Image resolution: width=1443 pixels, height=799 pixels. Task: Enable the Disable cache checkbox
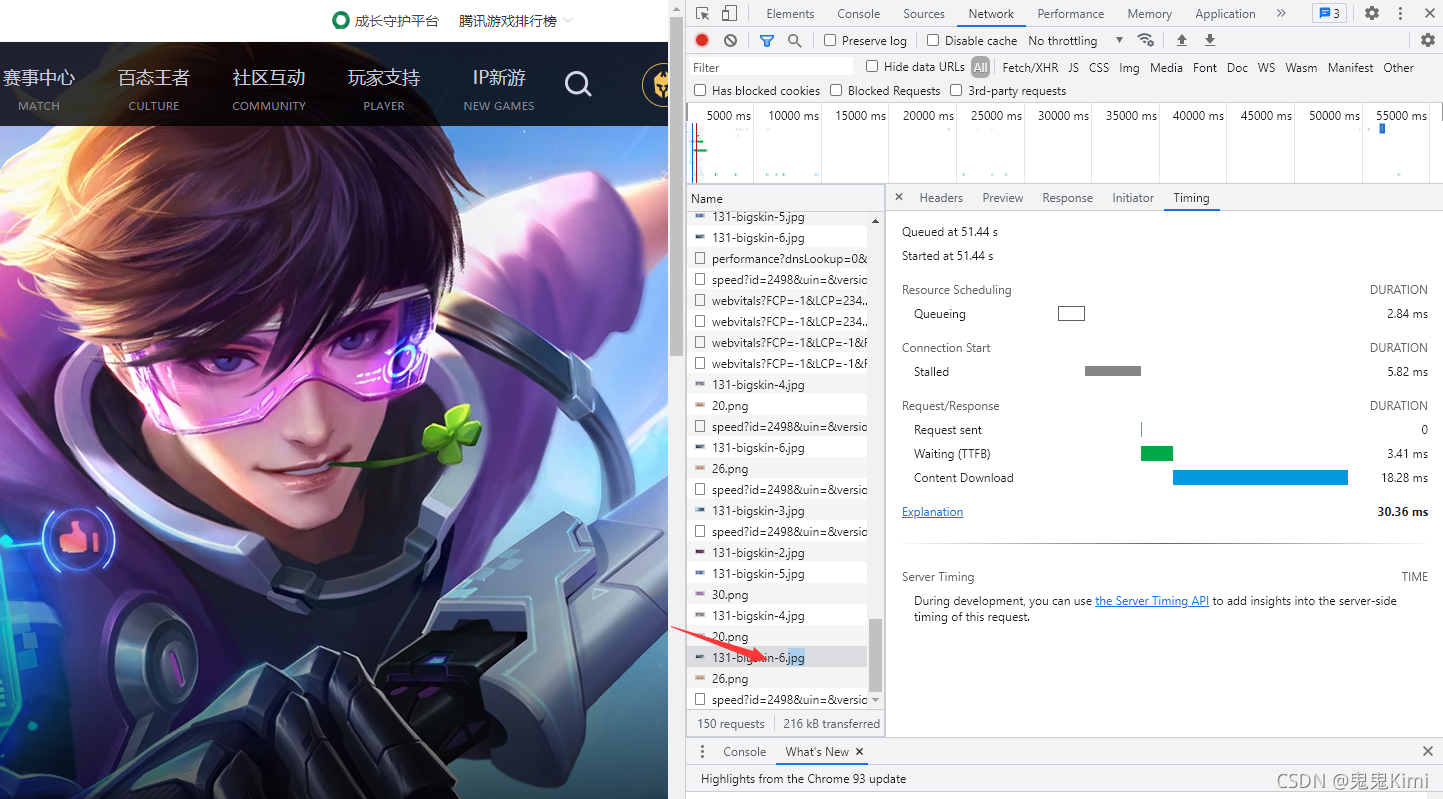[x=933, y=41]
